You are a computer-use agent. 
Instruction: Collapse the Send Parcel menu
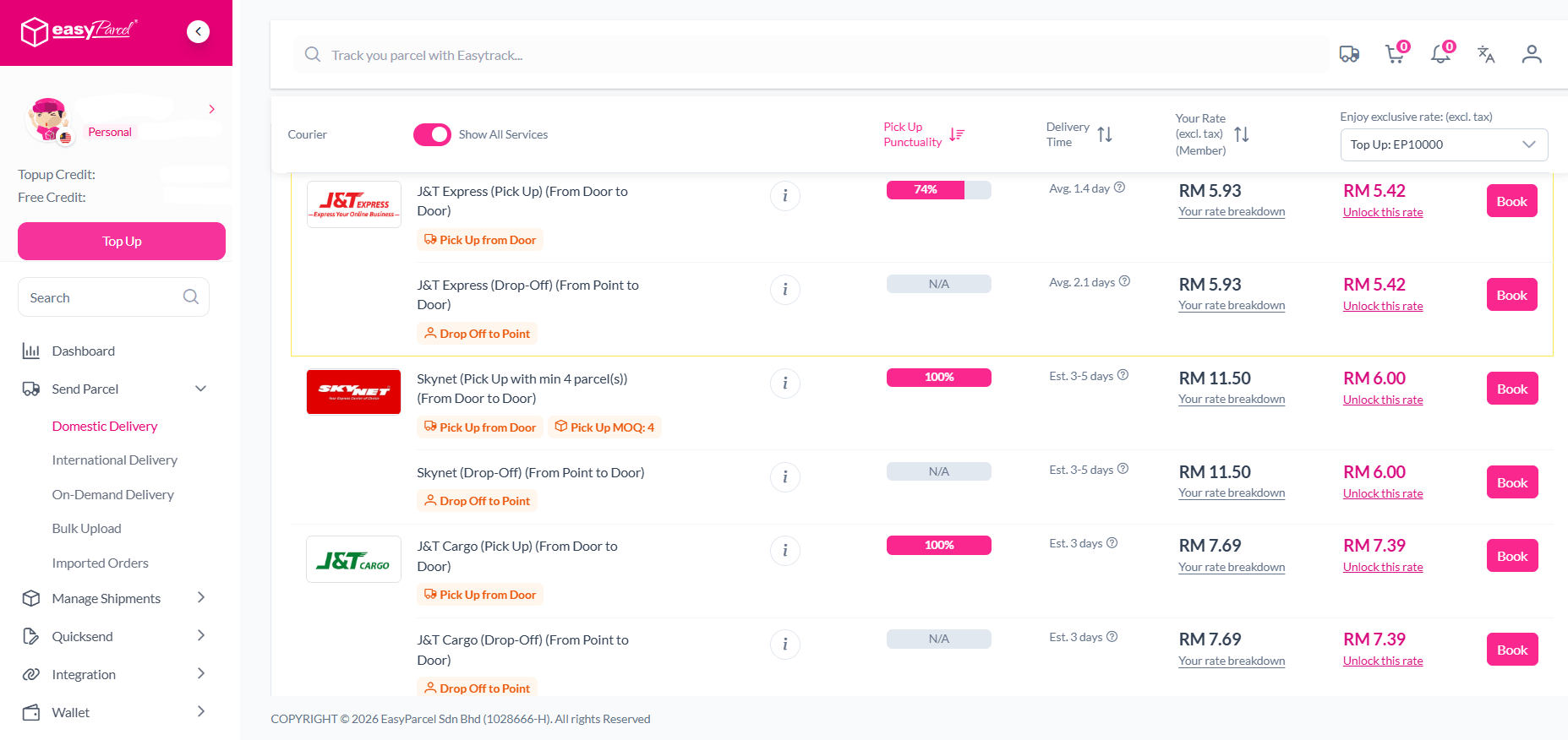201,389
